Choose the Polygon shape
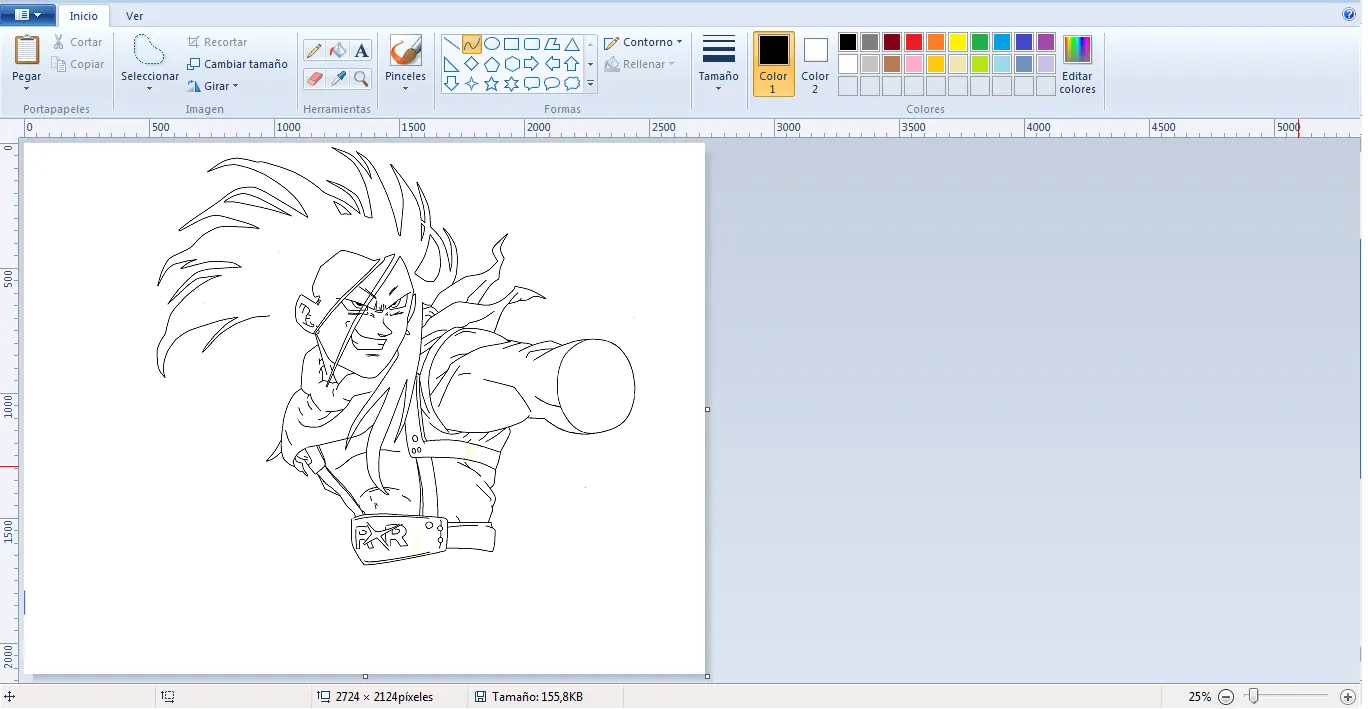This screenshot has height=709, width=1368. point(552,44)
